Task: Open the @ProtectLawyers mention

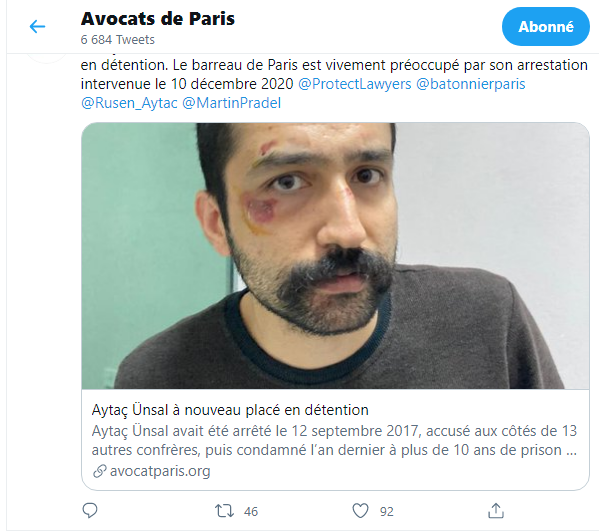Action: [x=355, y=84]
